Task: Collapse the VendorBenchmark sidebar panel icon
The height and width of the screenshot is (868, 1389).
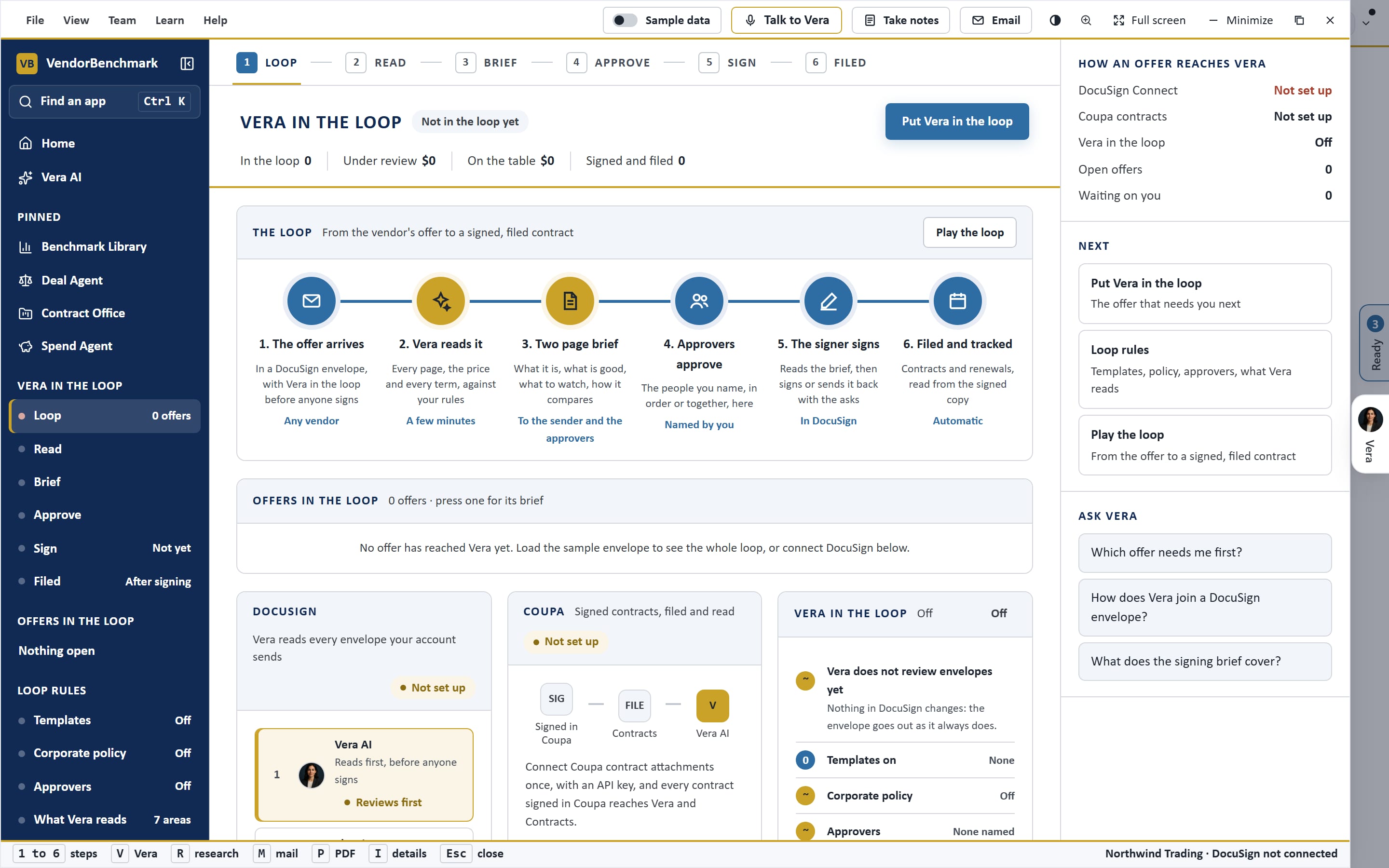Action: (x=187, y=63)
